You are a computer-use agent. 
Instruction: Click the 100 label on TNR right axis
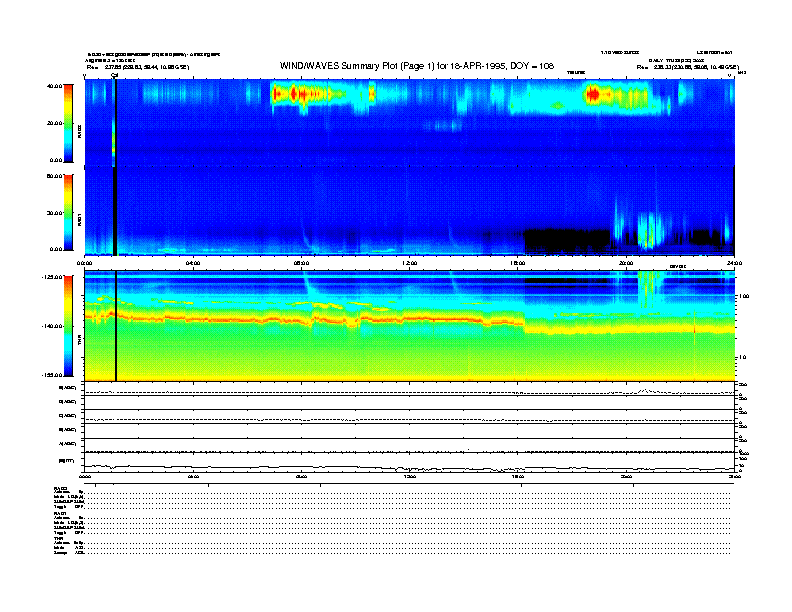744,296
